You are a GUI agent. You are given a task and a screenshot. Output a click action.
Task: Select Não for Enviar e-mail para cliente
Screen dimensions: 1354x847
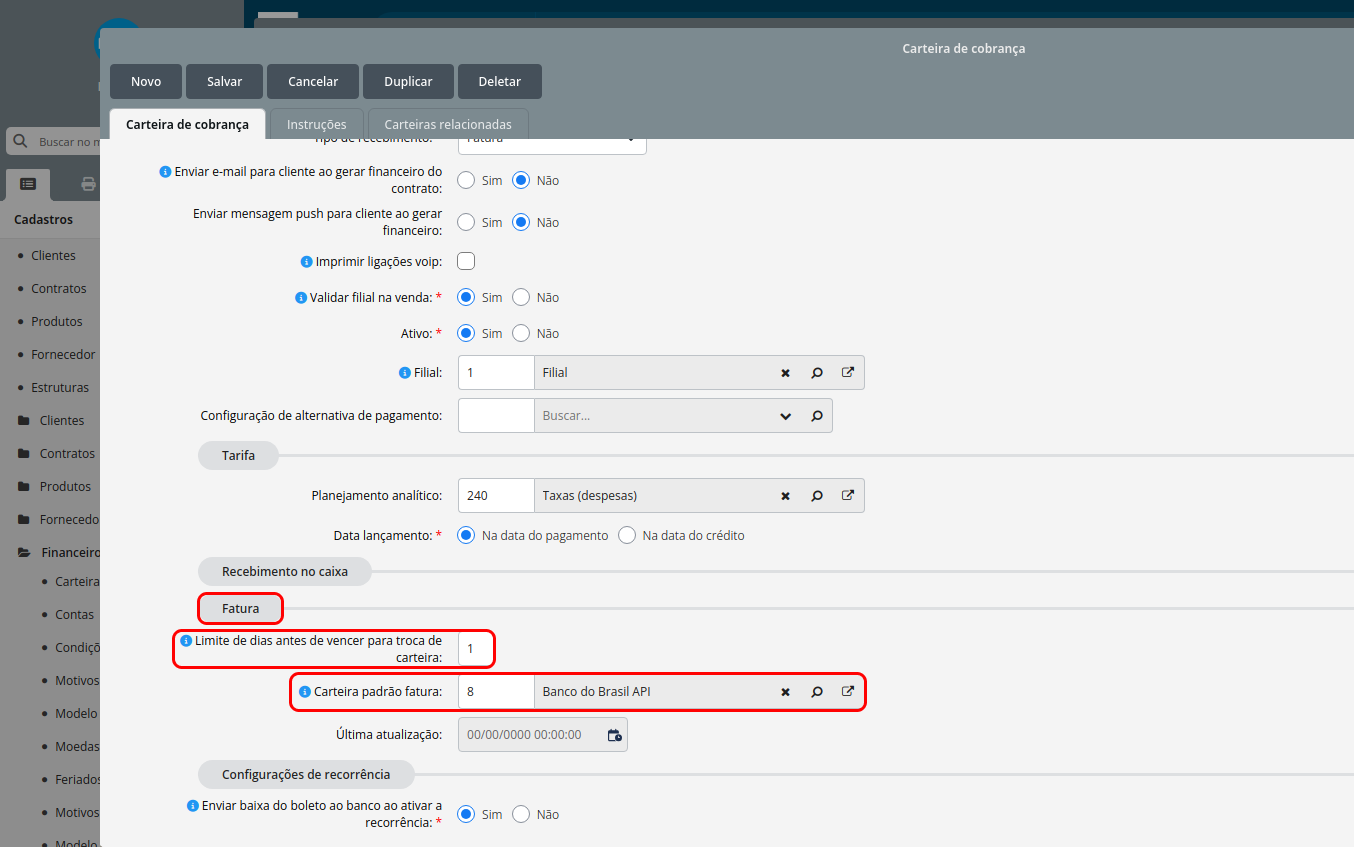click(521, 181)
